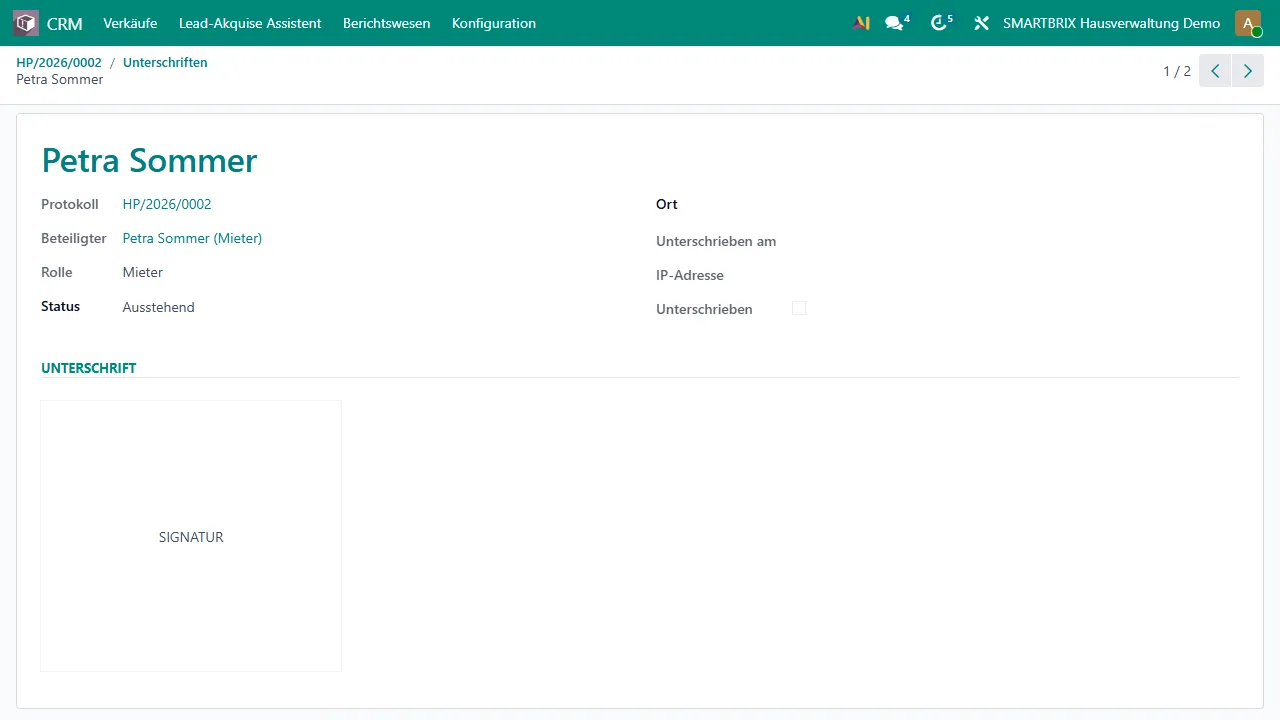Image resolution: width=1280 pixels, height=720 pixels.
Task: Open the Verkäufe menu
Action: coord(130,23)
